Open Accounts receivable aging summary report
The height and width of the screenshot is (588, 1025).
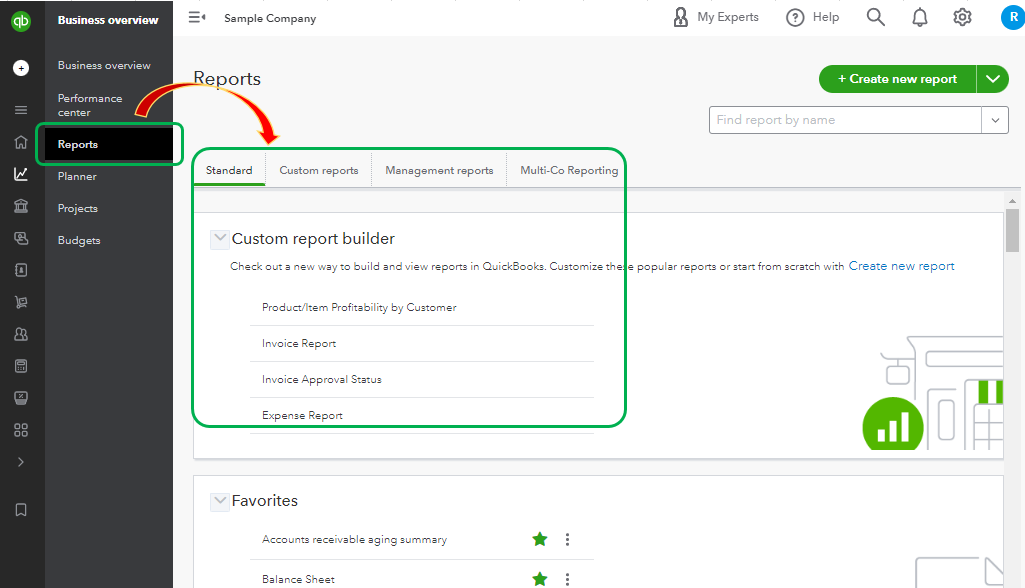click(354, 540)
